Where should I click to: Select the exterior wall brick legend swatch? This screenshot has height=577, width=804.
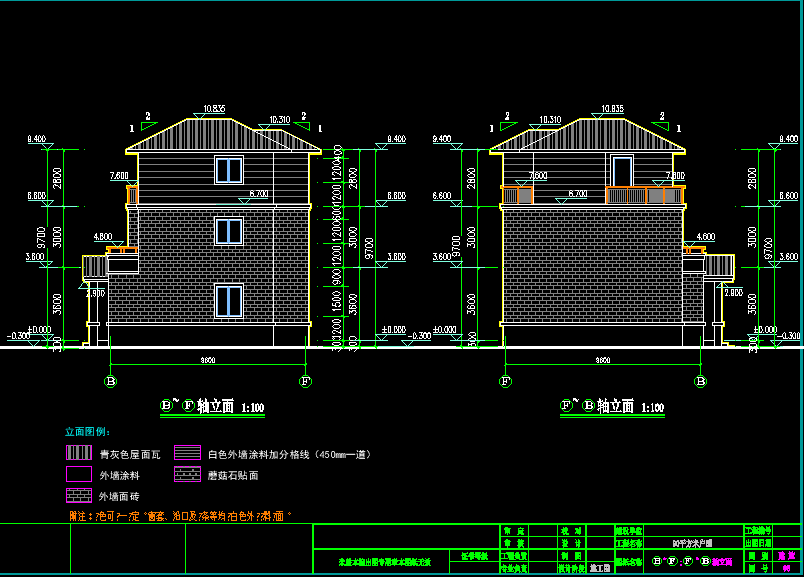[x=80, y=495]
